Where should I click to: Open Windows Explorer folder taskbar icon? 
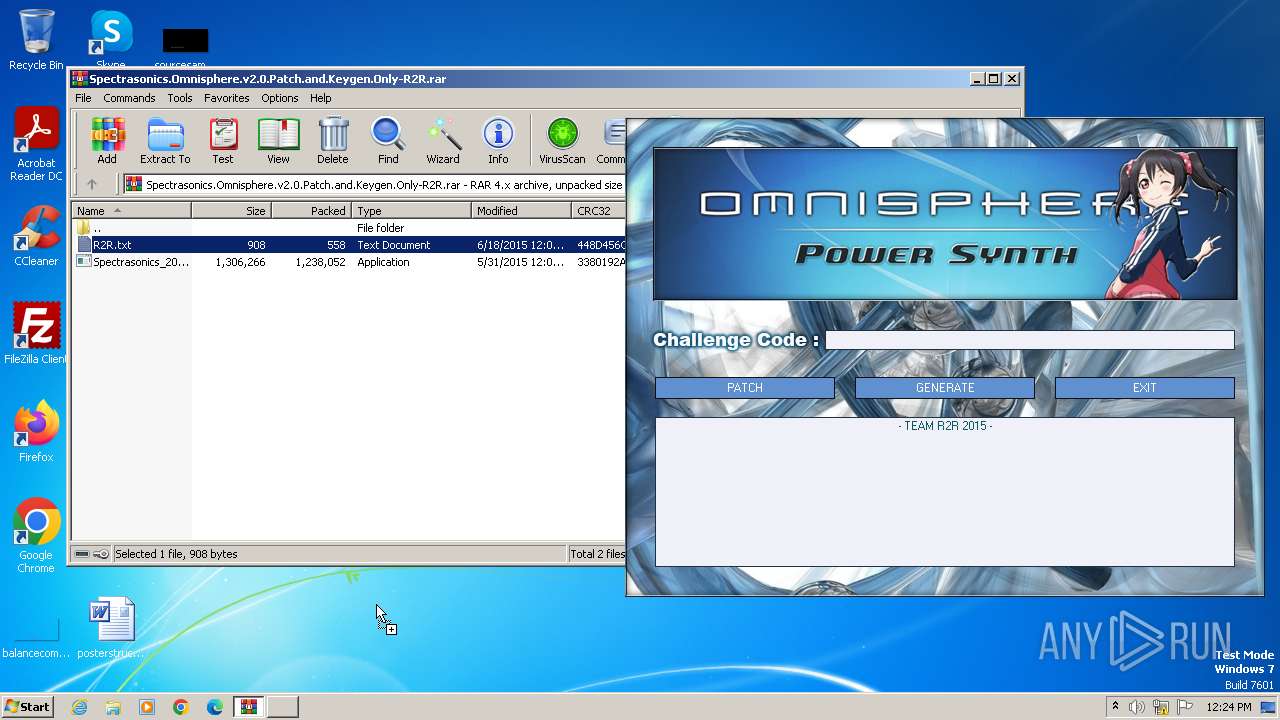click(x=113, y=707)
